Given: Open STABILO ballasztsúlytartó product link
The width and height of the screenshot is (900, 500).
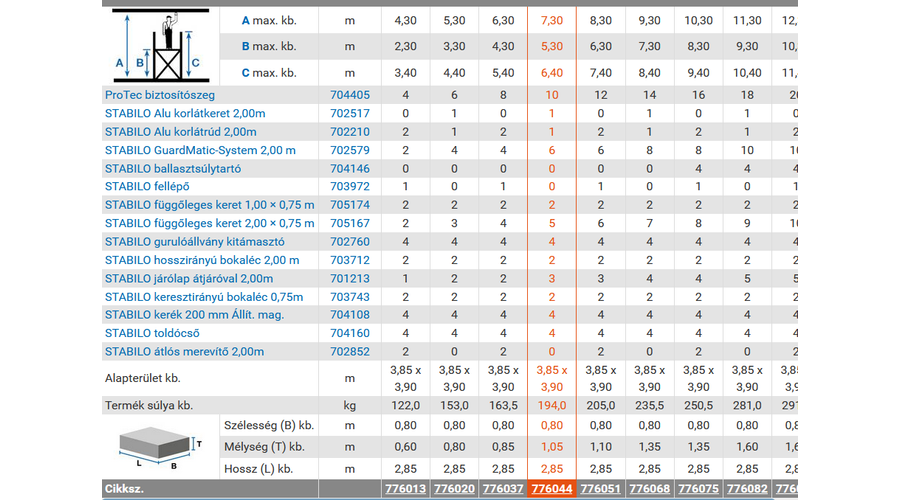Looking at the screenshot, I should coord(172,169).
